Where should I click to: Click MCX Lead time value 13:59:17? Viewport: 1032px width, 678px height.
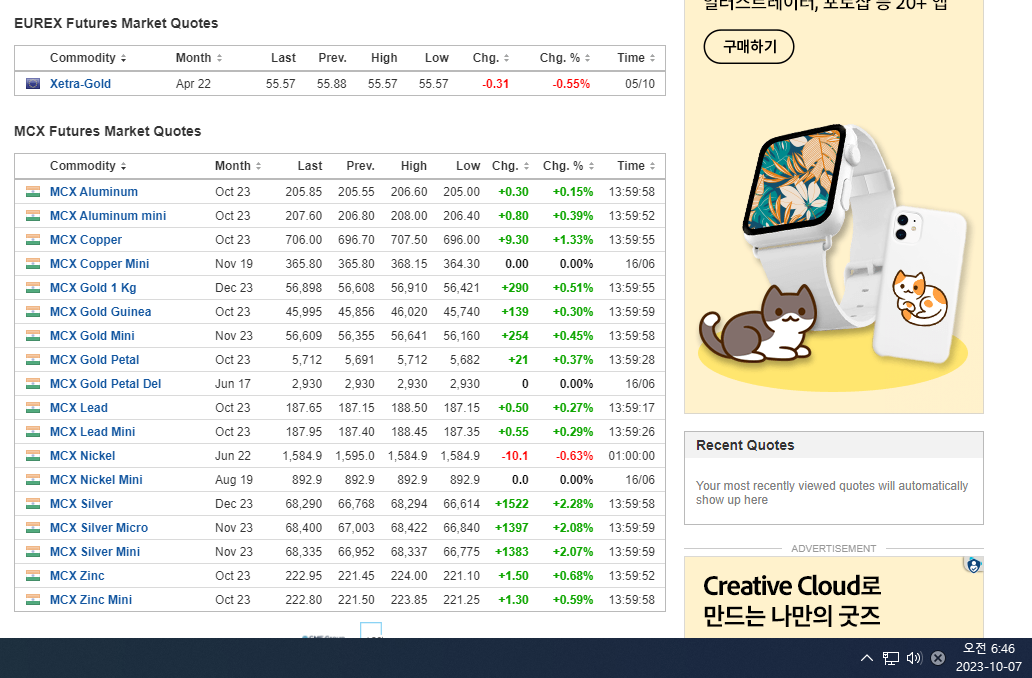(x=631, y=408)
